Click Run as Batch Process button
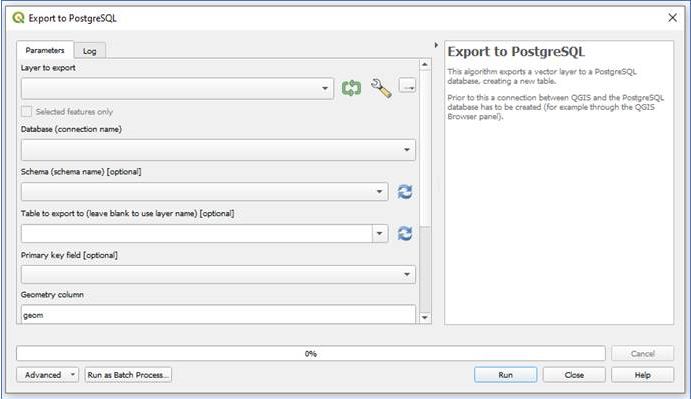 coord(128,375)
